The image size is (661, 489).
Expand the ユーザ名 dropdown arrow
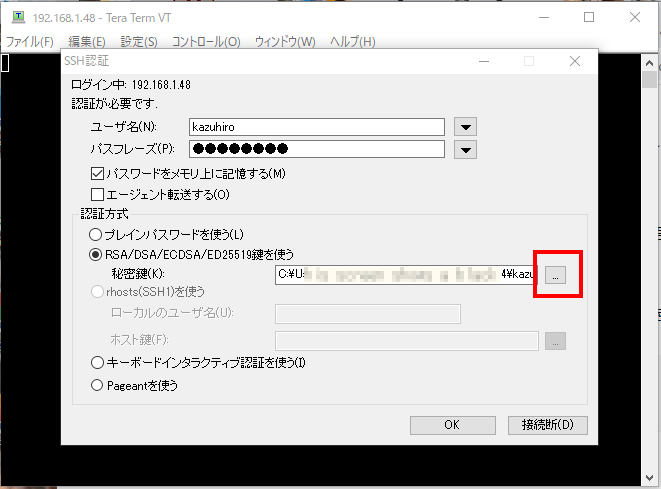click(x=465, y=127)
